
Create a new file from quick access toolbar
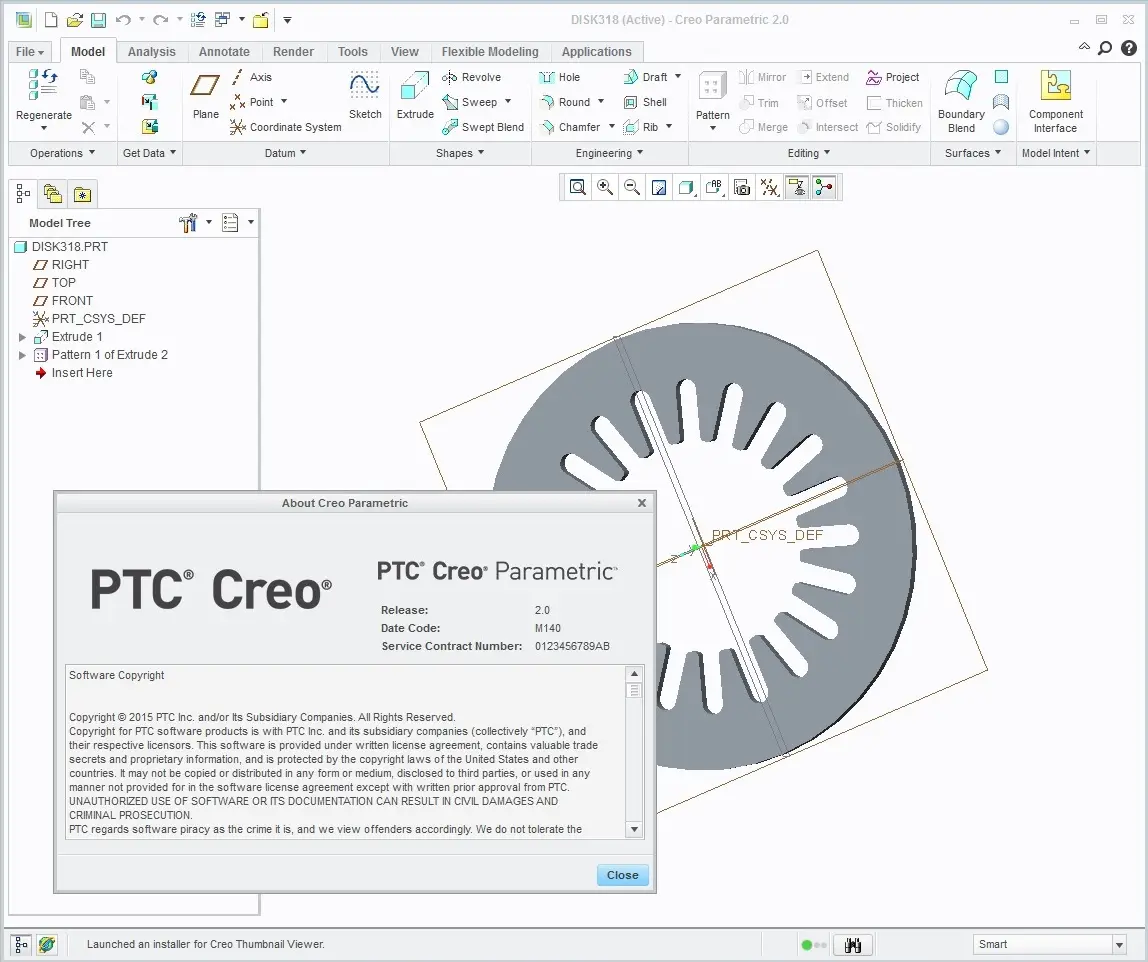click(x=51, y=20)
